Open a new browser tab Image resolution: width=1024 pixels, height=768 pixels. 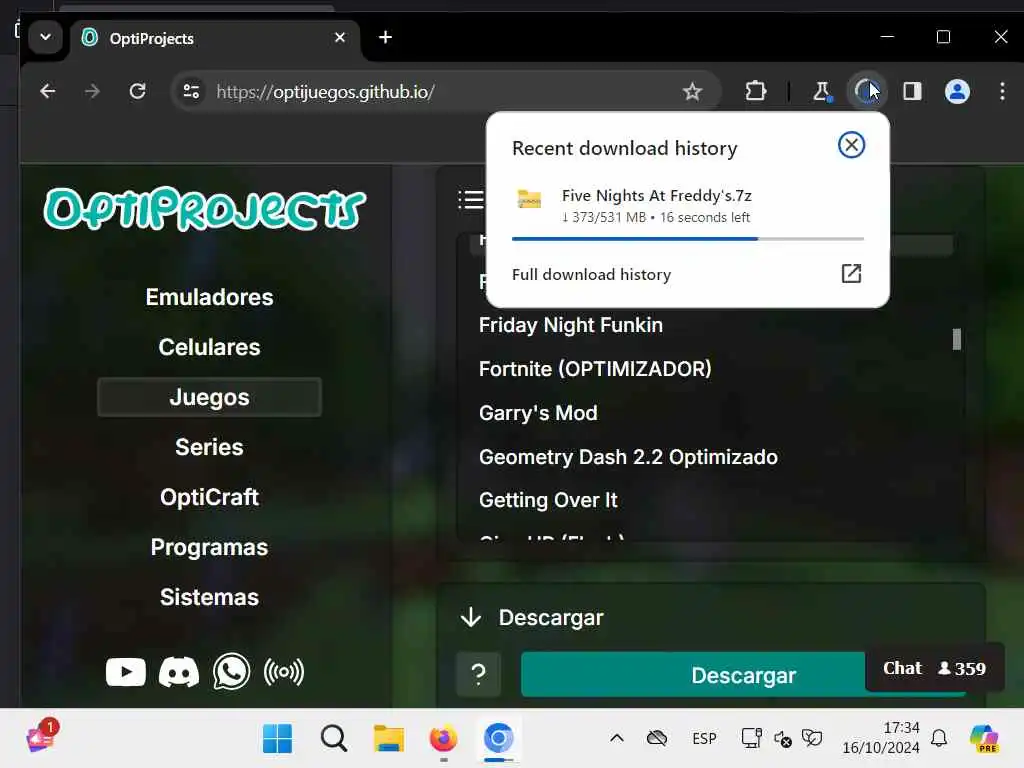[385, 37]
